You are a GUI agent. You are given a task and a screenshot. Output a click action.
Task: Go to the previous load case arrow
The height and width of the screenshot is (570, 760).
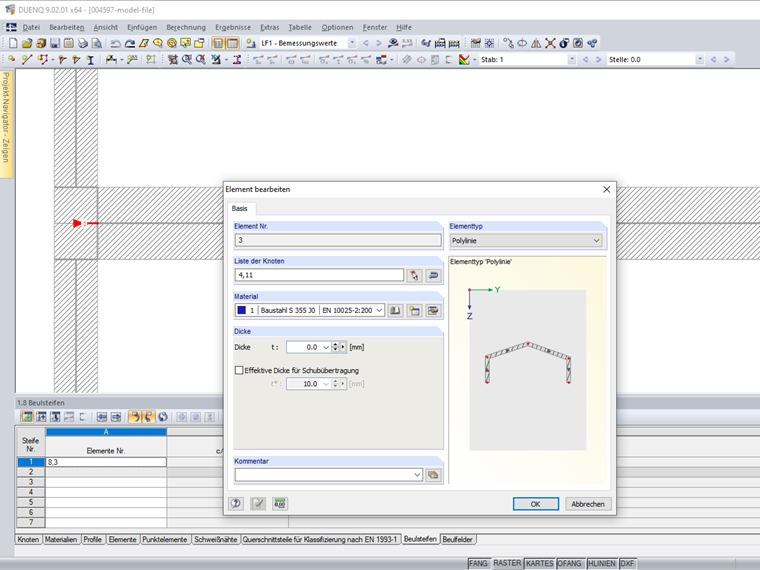[366, 43]
